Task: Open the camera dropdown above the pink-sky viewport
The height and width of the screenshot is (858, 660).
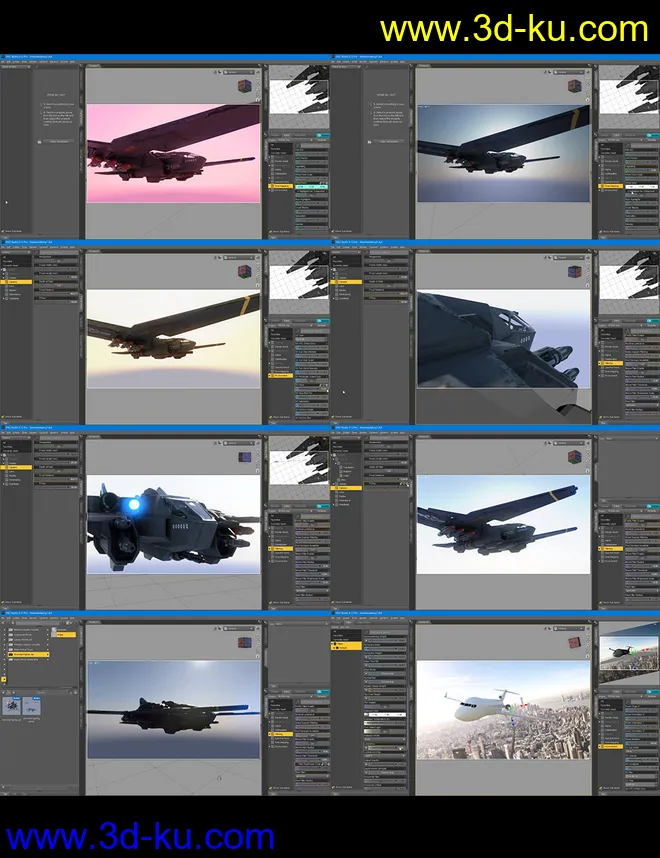Action: (x=238, y=72)
